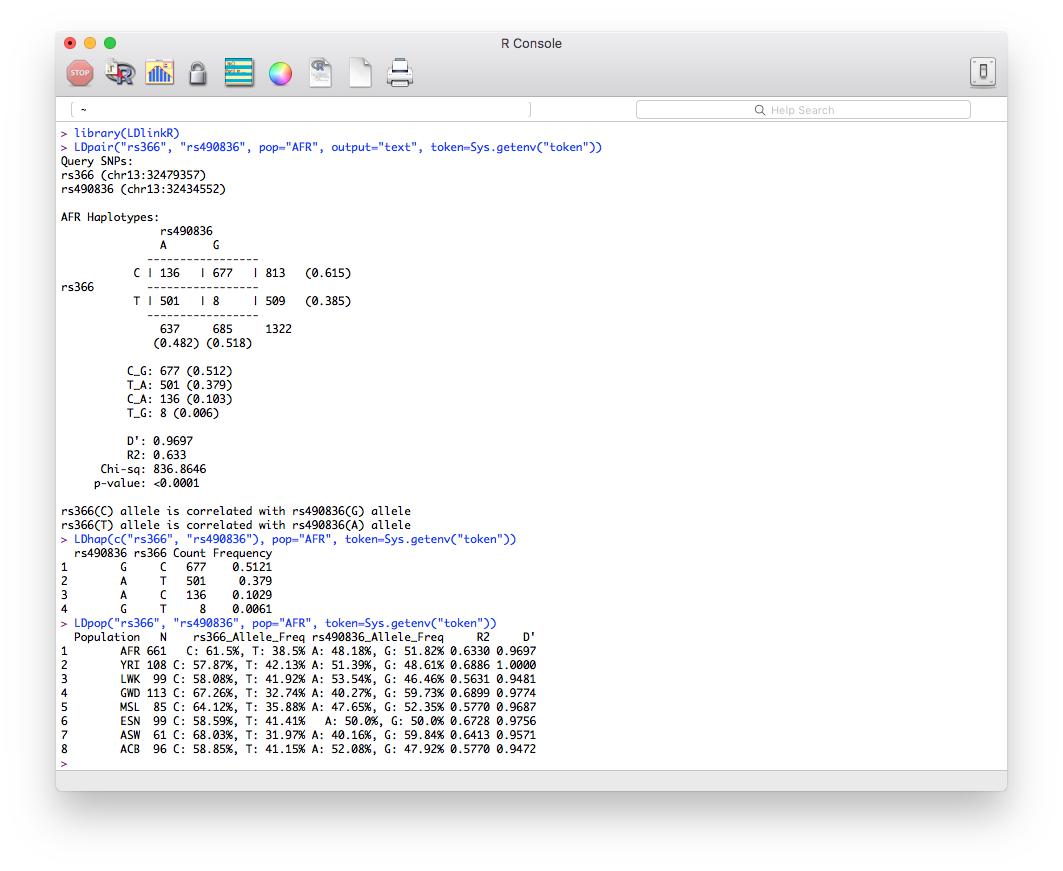The width and height of the screenshot is (1063, 871).
Task: Click the YRI population row
Action: 299,665
